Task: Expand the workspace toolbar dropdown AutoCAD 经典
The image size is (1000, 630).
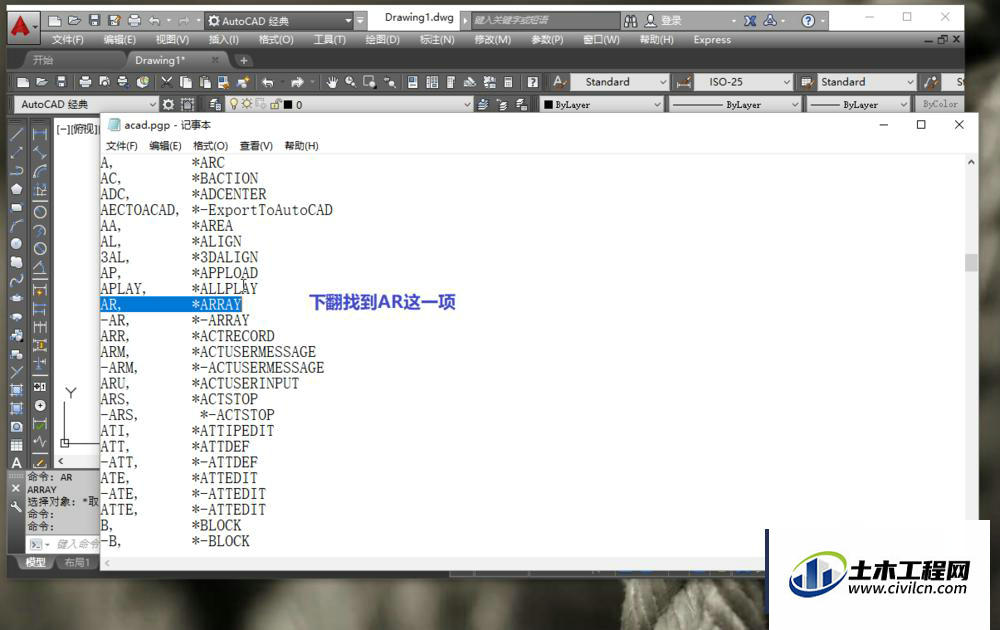Action: coord(85,104)
